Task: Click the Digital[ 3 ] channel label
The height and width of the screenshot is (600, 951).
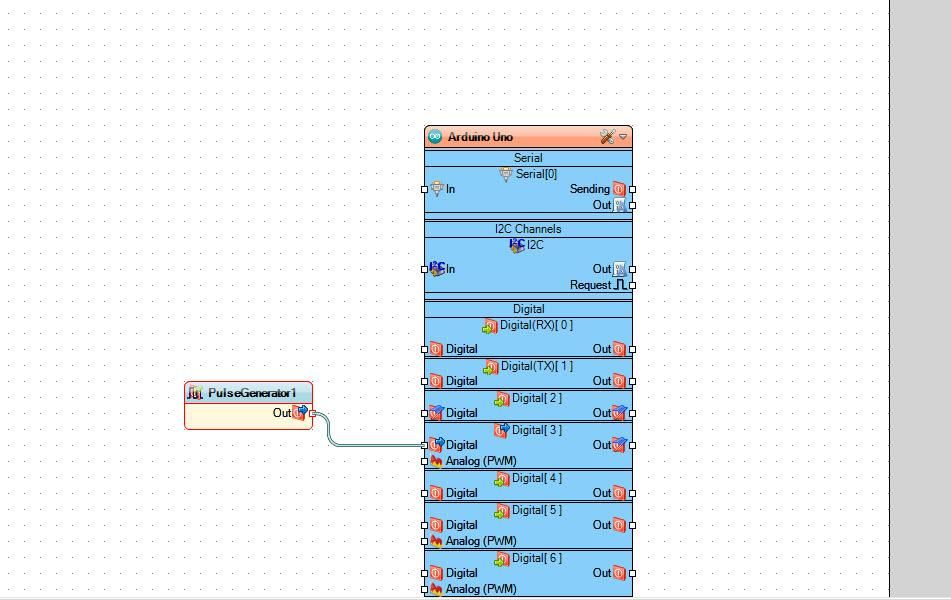Action: 537,430
